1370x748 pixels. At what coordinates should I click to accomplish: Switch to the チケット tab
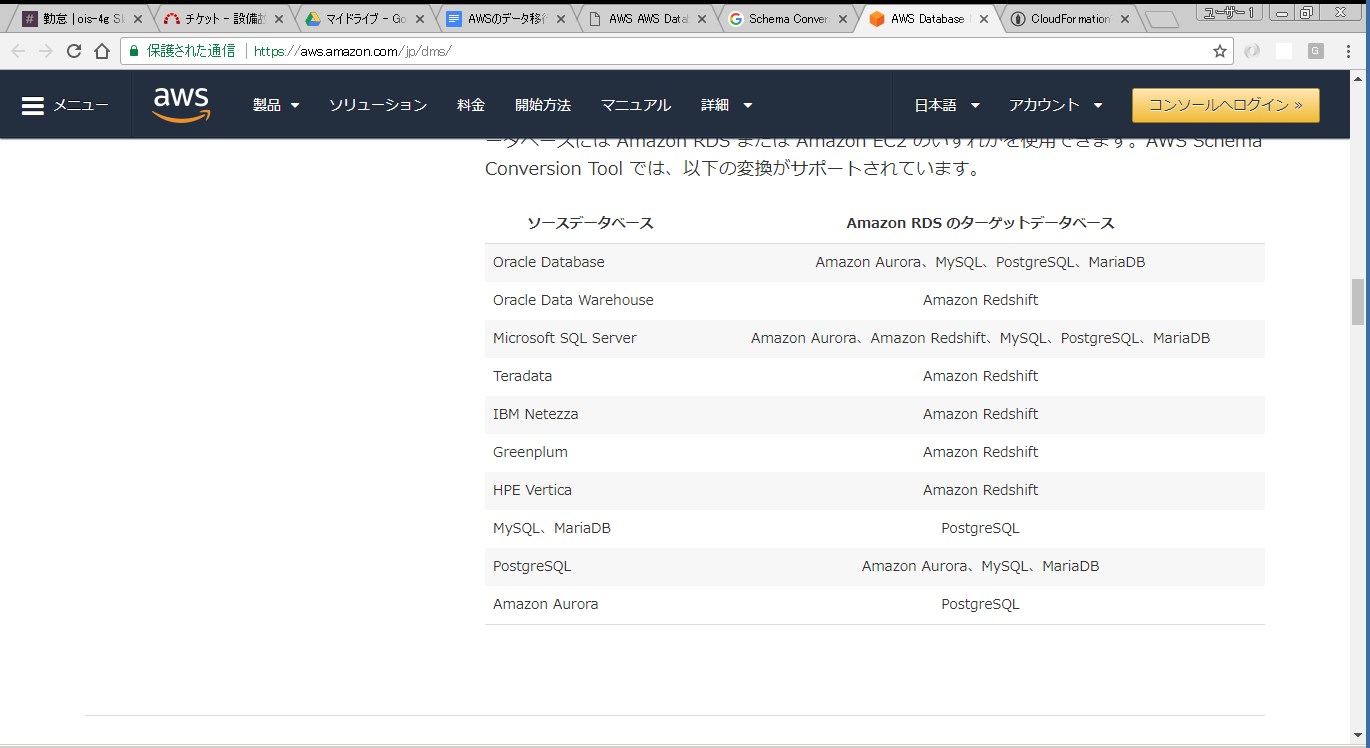pos(222,19)
